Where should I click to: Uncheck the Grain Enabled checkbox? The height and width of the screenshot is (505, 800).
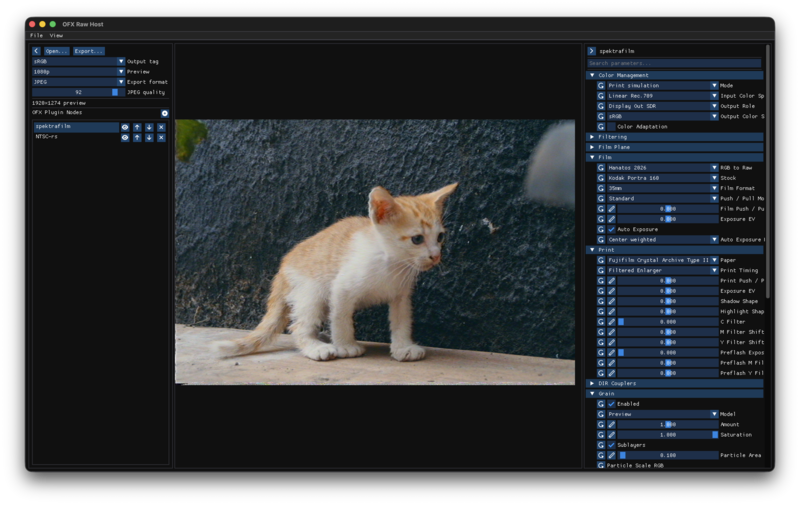(x=611, y=404)
